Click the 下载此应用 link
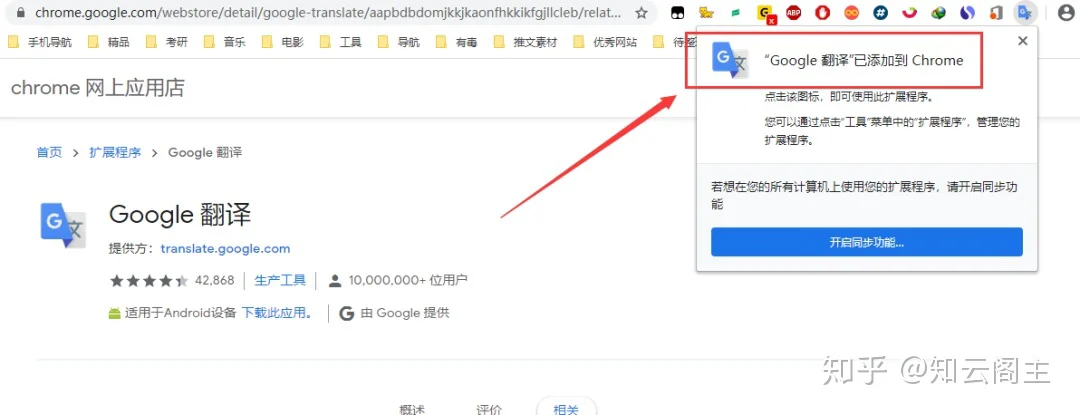The image size is (1080, 415). (x=276, y=313)
